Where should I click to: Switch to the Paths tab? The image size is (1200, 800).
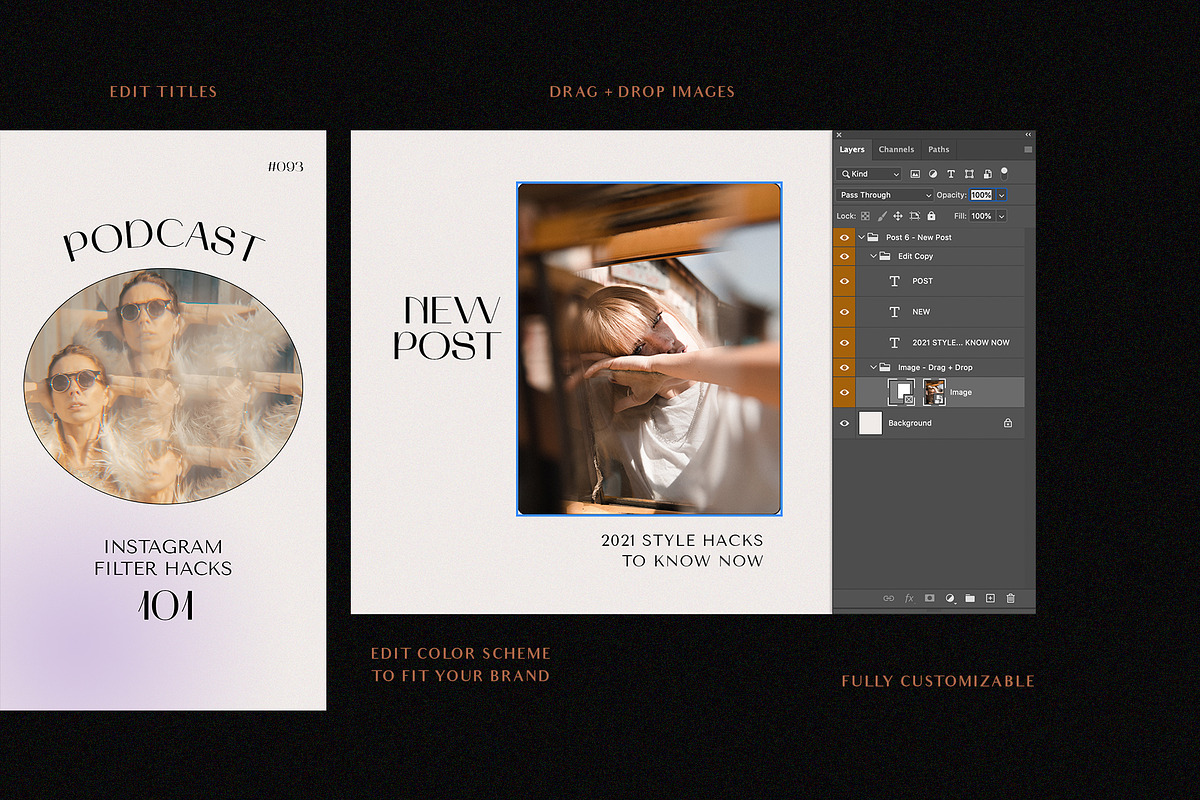939,149
